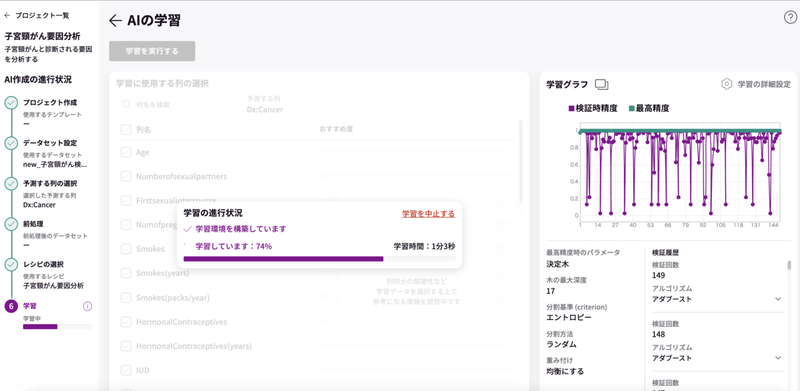This screenshot has width=800, height=391.
Task: Click the gear icon for 学習の詳細設定
Action: 727,84
